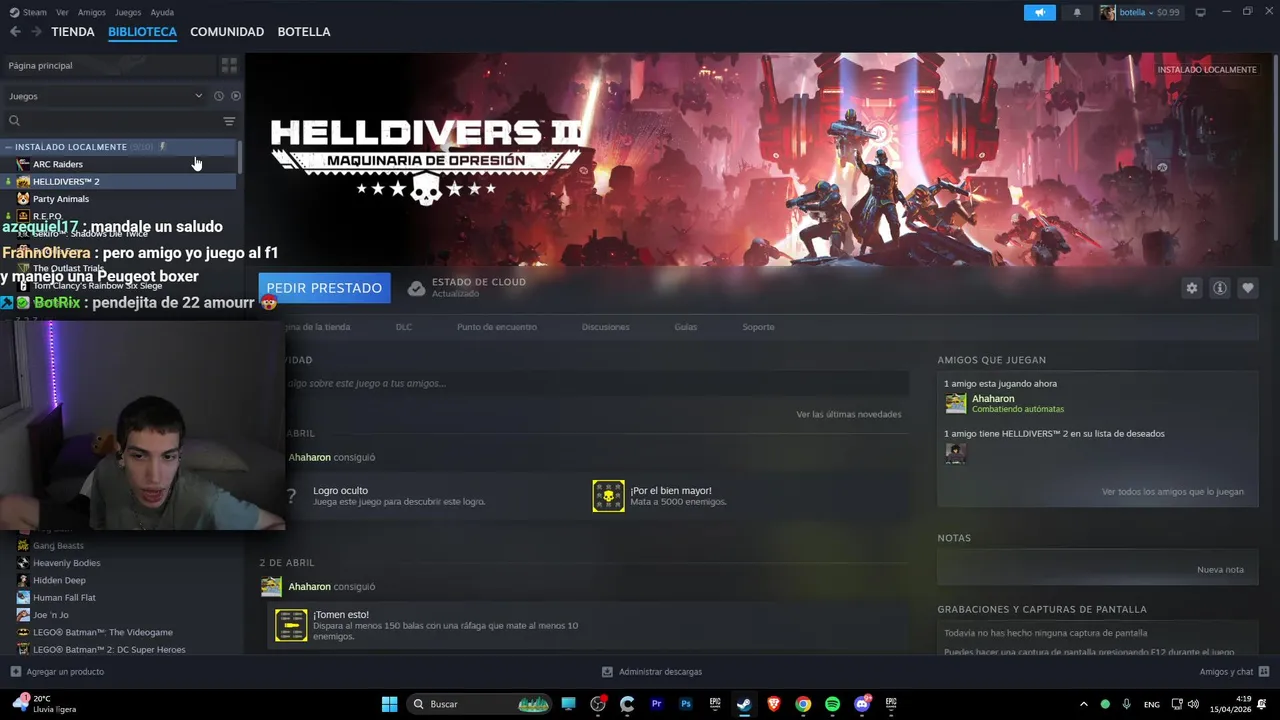Image resolution: width=1280 pixels, height=720 pixels.
Task: Open the BOTELLA profile section
Action: [x=304, y=32]
